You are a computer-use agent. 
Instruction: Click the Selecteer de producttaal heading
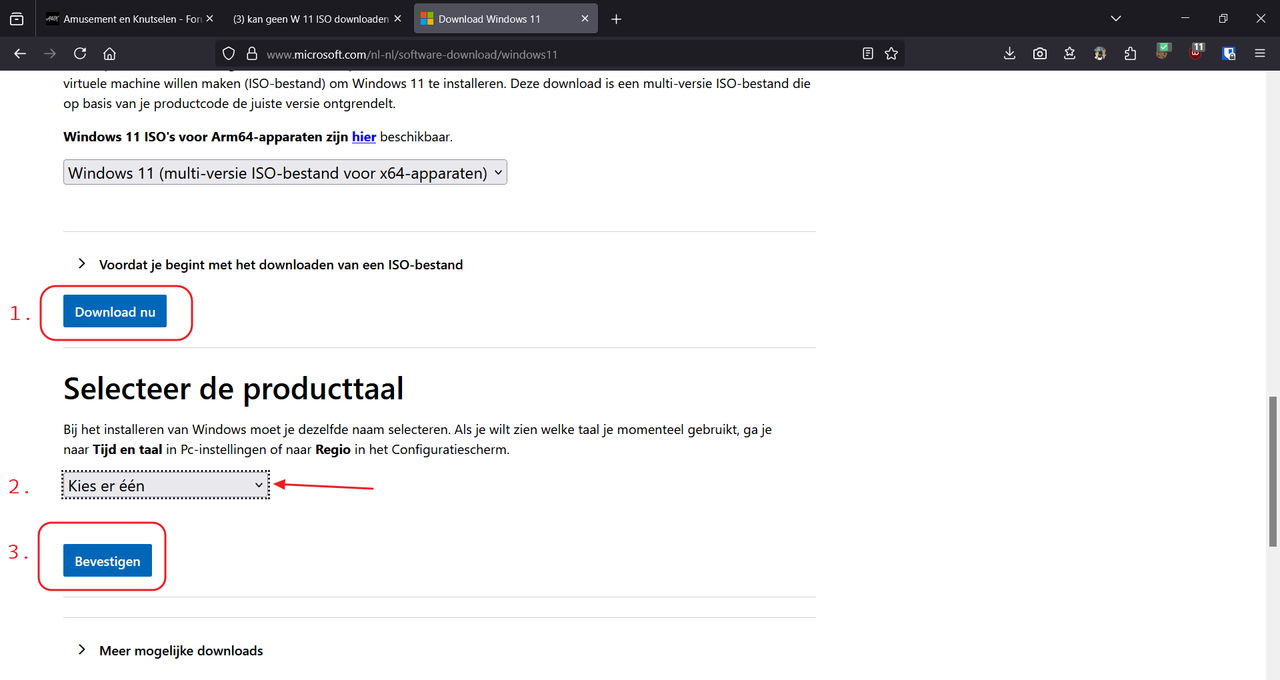(x=234, y=388)
